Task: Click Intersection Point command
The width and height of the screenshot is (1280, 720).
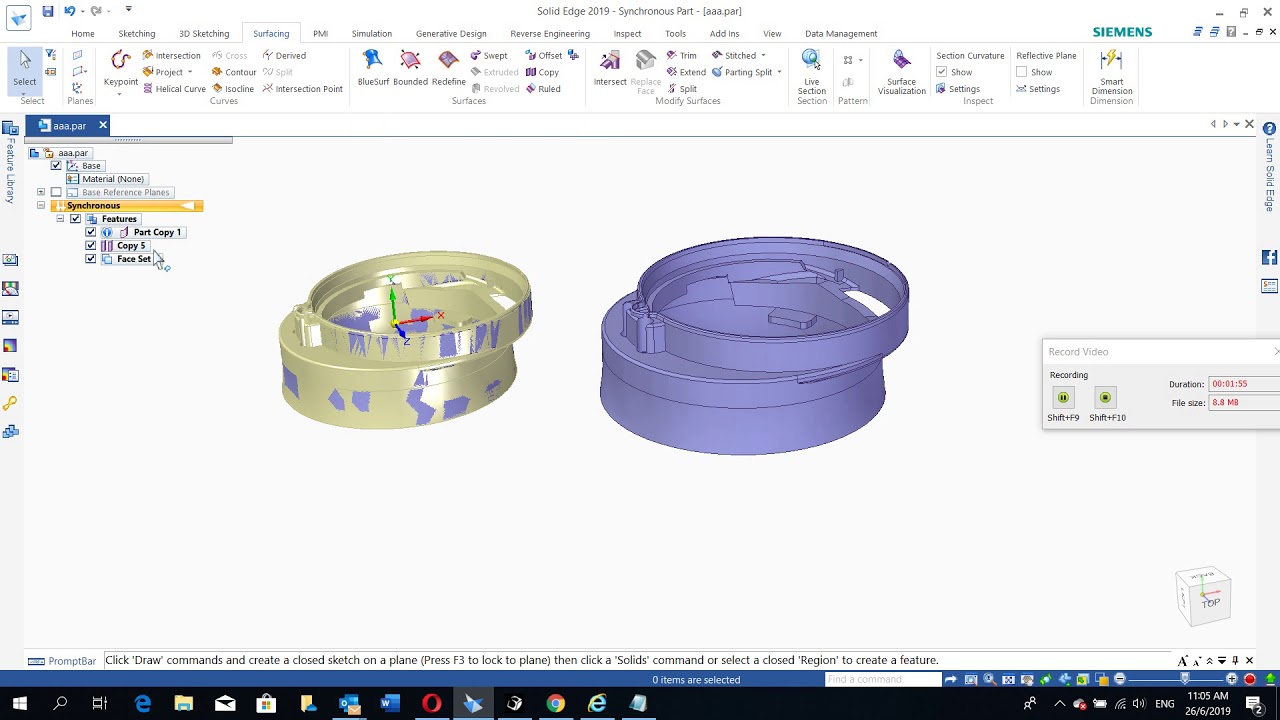Action: pyautogui.click(x=302, y=89)
